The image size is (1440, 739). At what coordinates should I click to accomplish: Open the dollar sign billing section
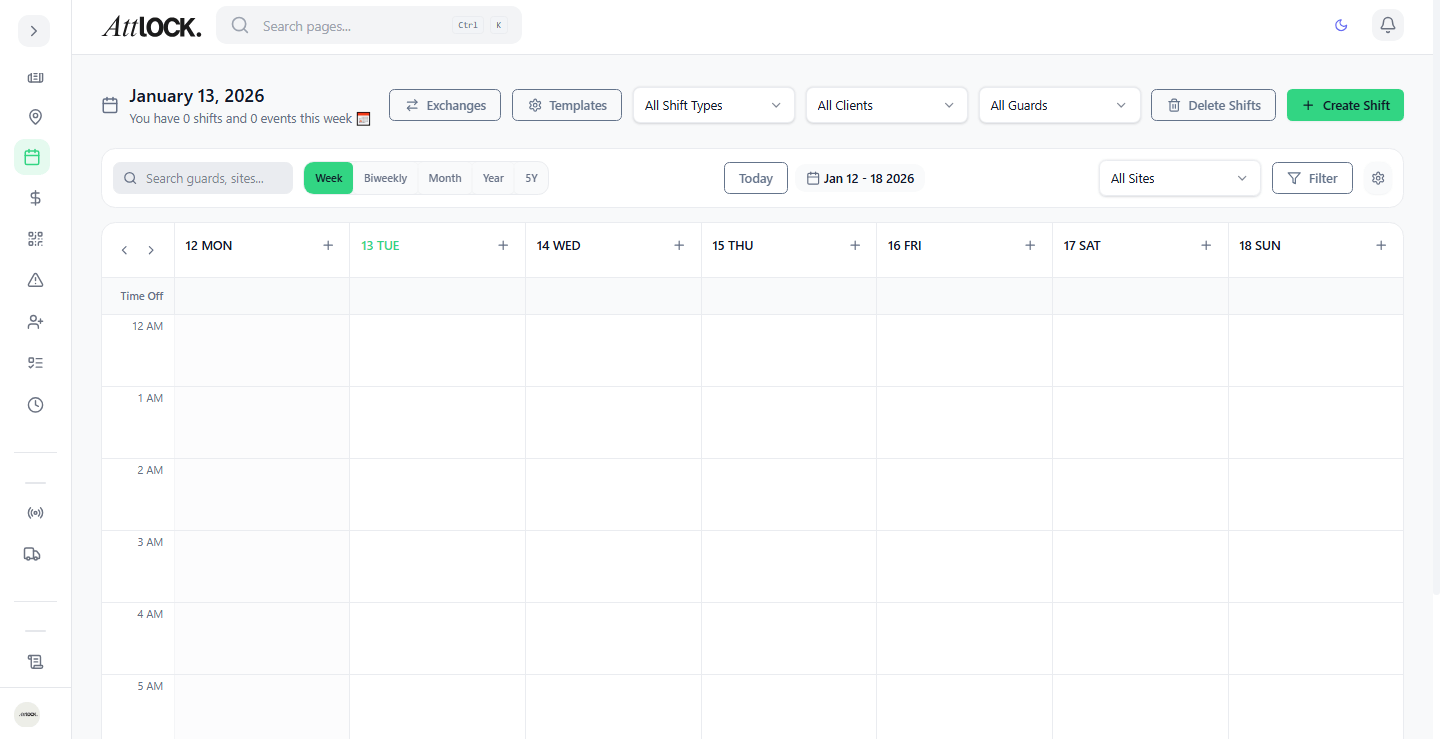point(35,198)
